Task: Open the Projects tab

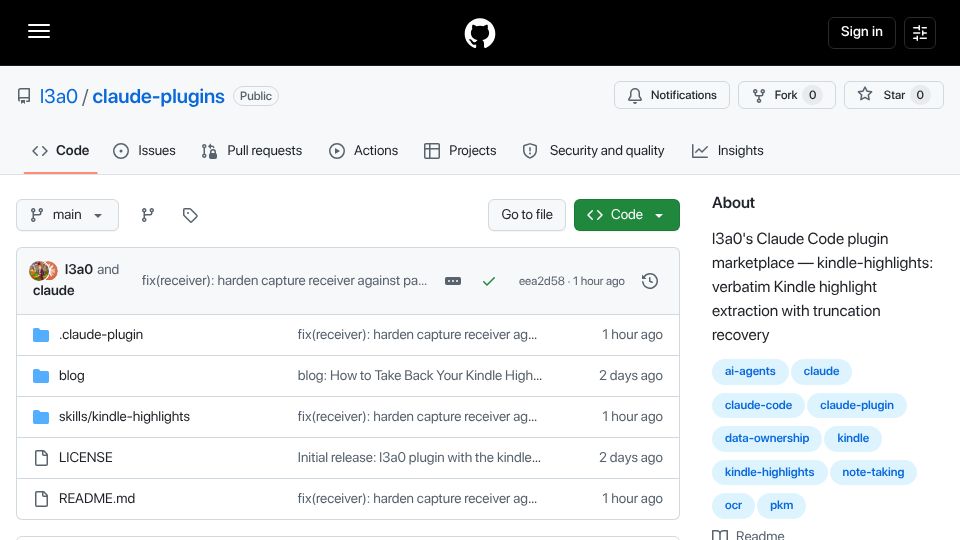Action: click(x=460, y=151)
